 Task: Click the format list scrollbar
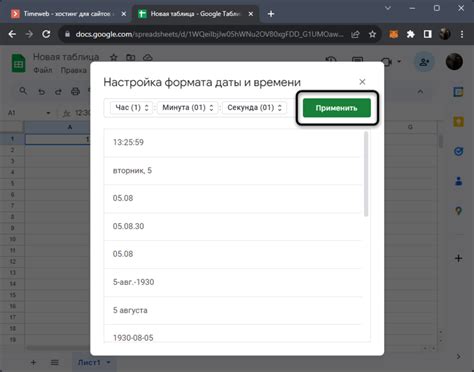(366, 174)
